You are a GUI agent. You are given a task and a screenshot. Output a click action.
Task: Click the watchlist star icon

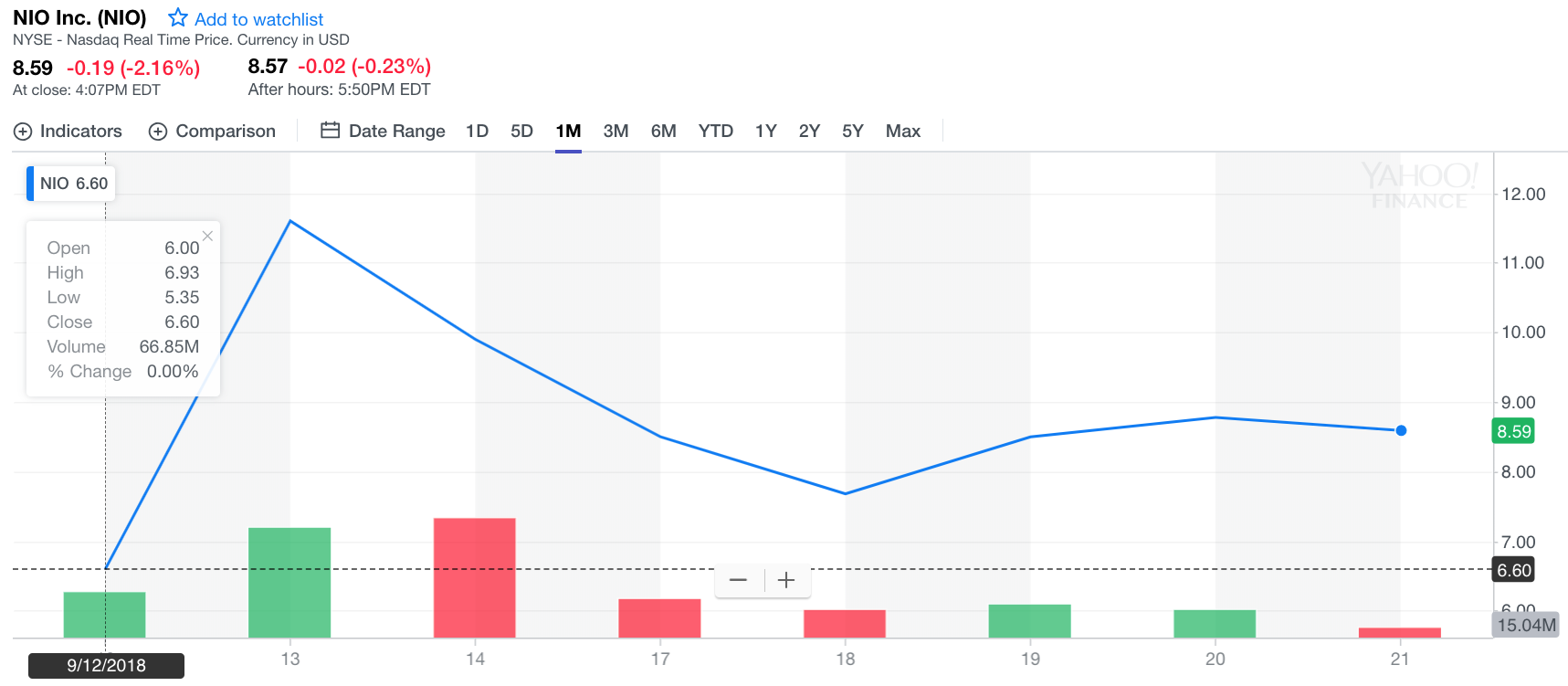click(178, 18)
